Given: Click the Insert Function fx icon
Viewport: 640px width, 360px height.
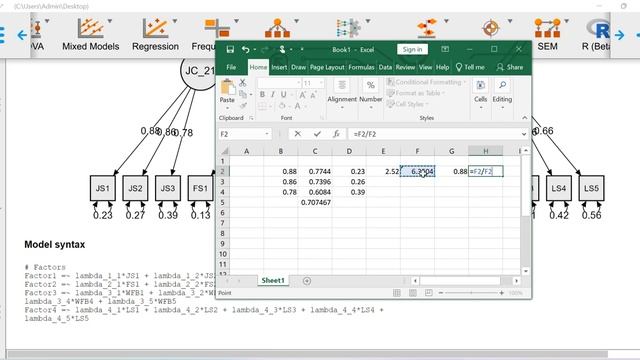Looking at the screenshot, I should (x=336, y=134).
